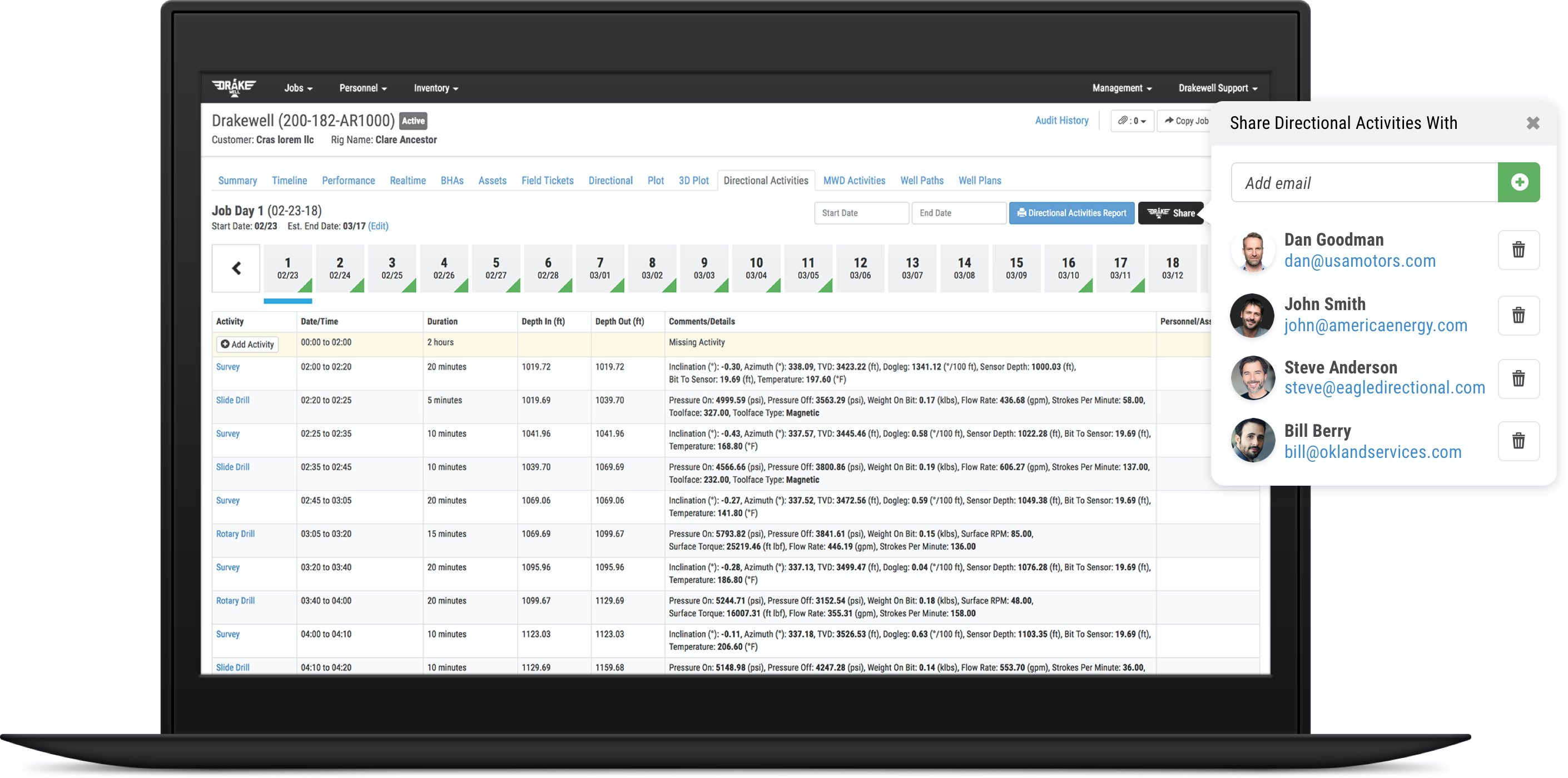Click email dan@usamotors.com
Screen dimensions: 1568x778
click(1360, 262)
